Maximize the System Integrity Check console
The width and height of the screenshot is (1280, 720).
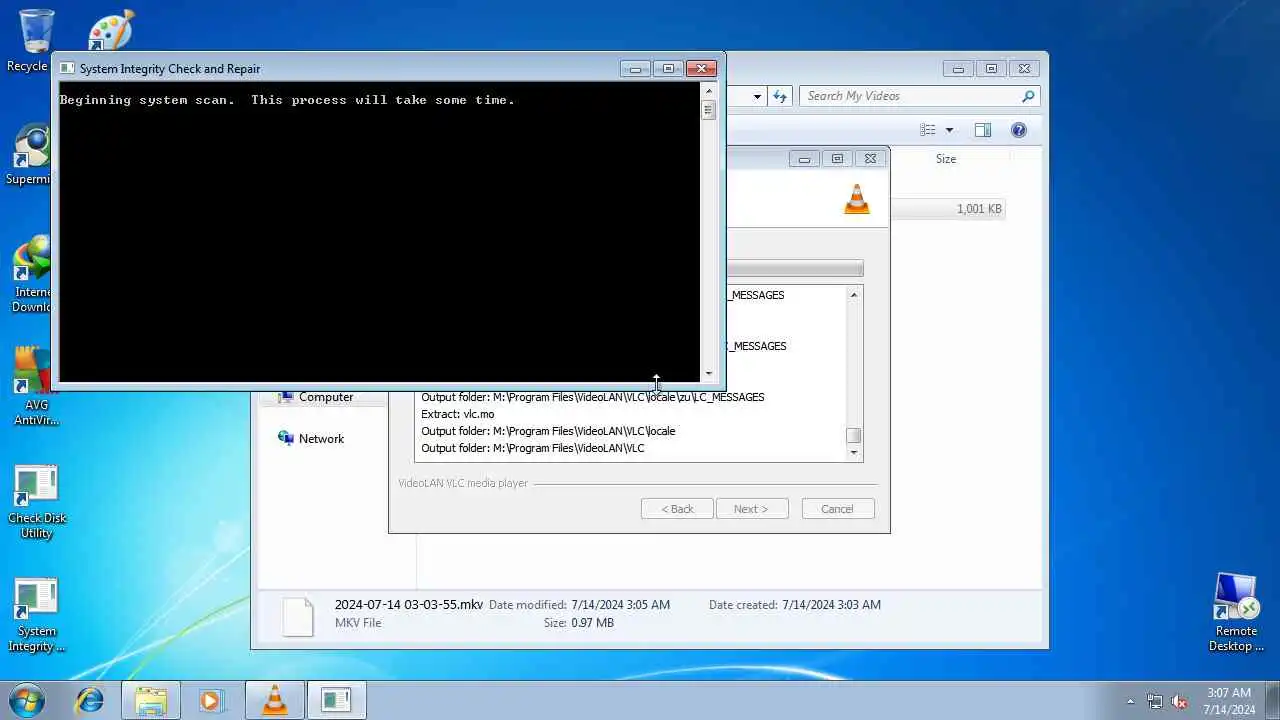click(x=668, y=69)
